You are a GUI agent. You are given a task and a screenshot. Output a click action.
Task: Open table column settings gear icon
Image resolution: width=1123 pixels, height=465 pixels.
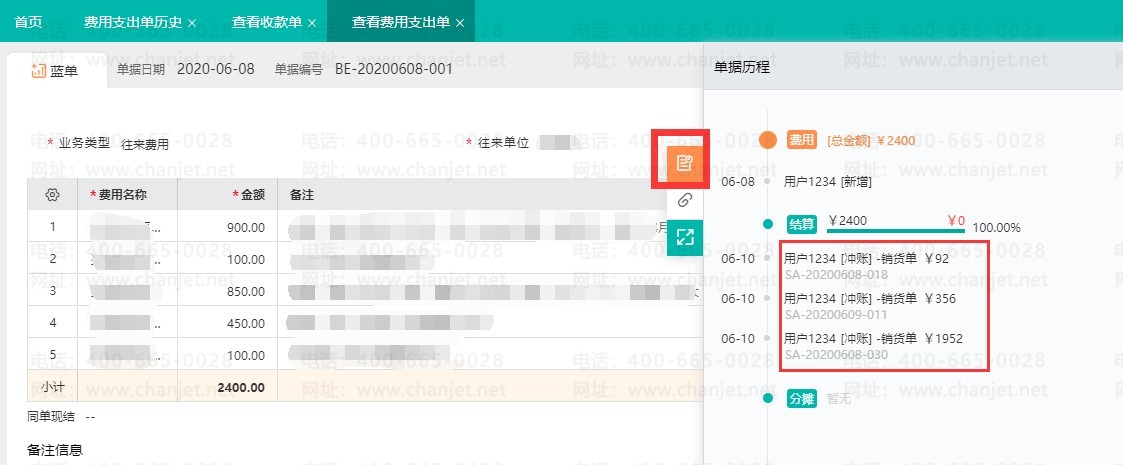[53, 194]
